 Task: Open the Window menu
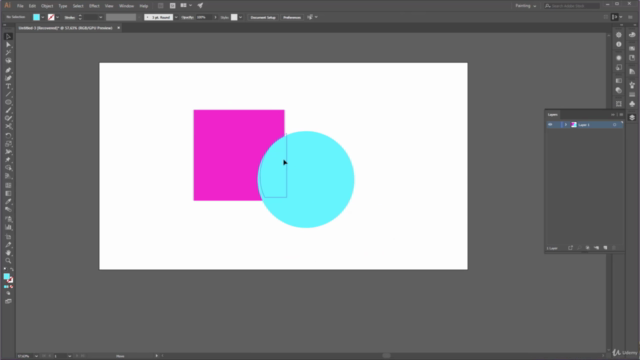126,6
